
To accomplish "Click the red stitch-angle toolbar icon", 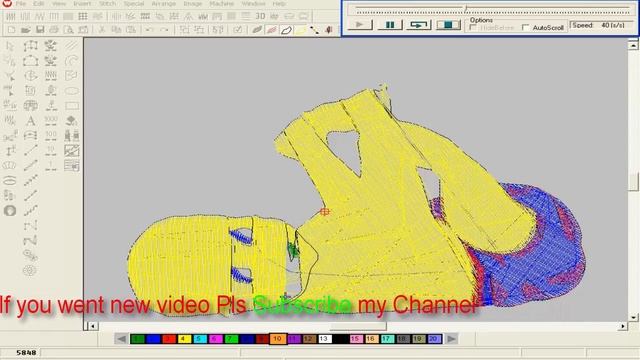I will click(271, 30).
